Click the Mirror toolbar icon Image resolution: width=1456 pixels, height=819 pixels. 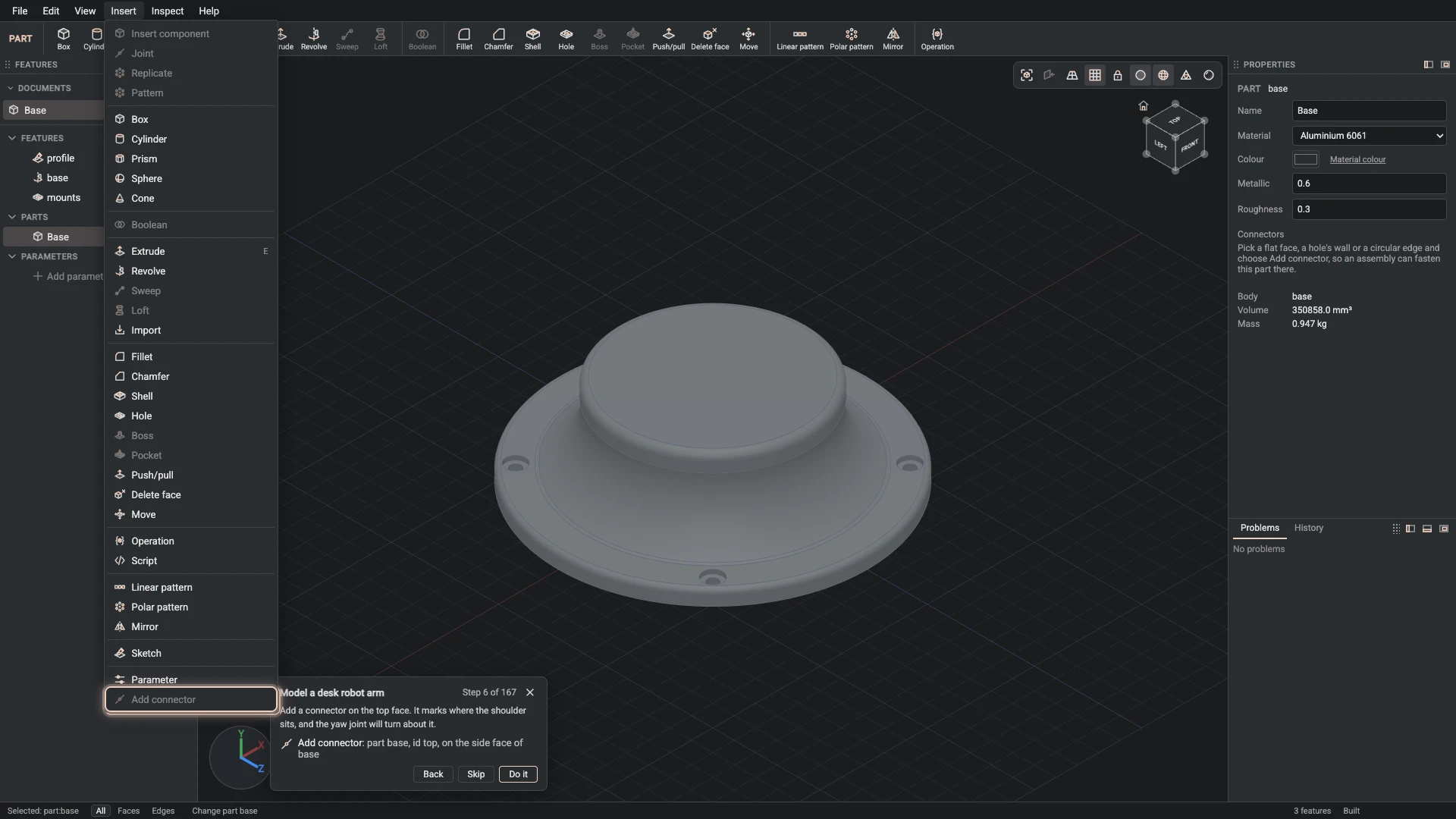pos(893,39)
